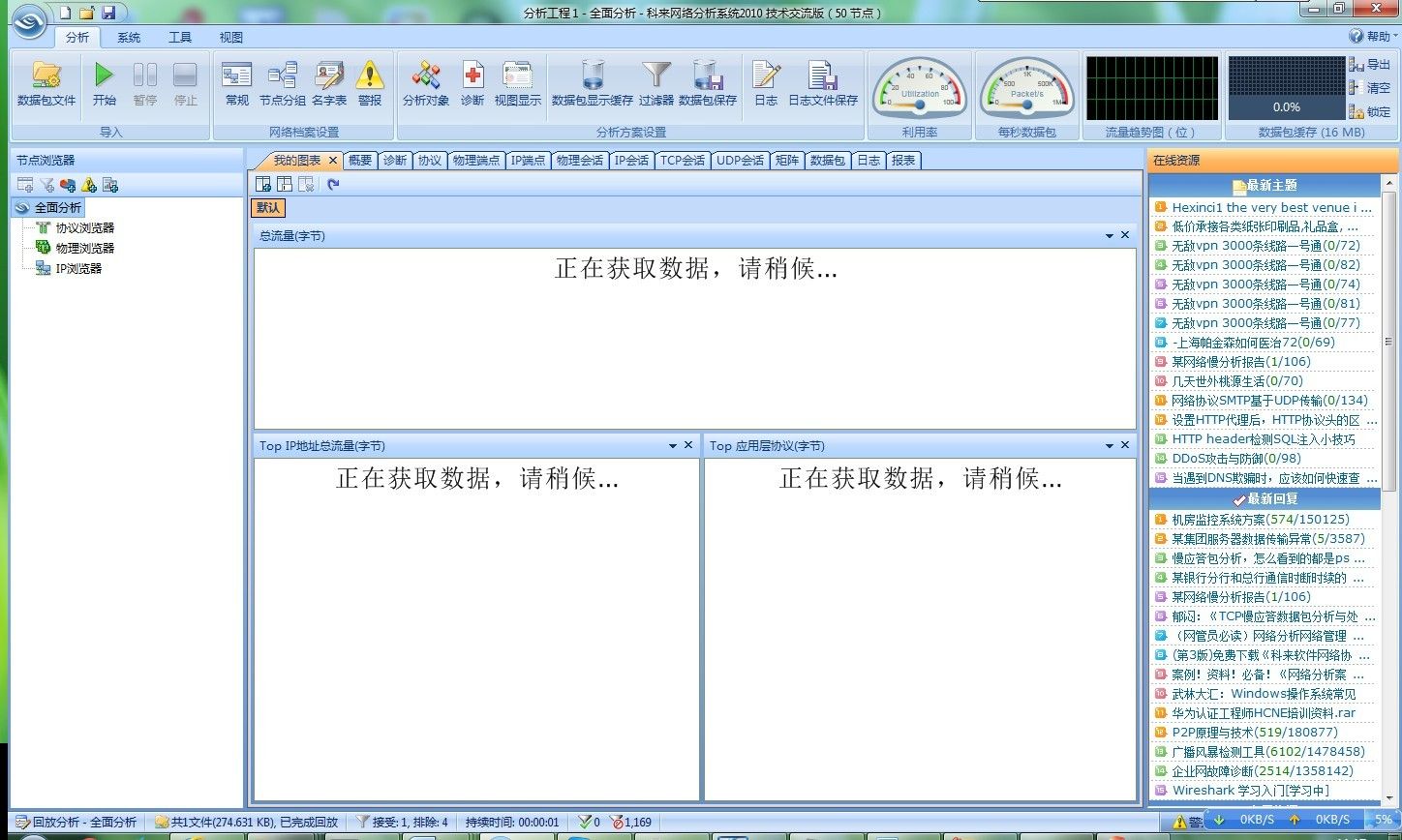Open the 数据包文件 packet file import
The width and height of the screenshot is (1402, 840).
[46, 84]
